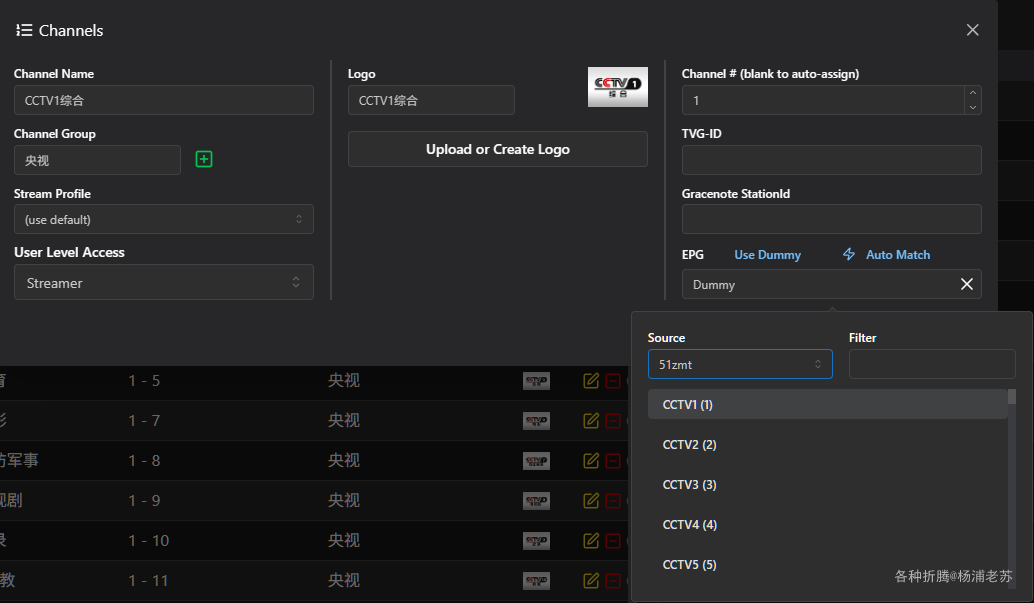The image size is (1034, 603).
Task: Click the logo thumbnail in row 1 - 7
Action: click(536, 421)
